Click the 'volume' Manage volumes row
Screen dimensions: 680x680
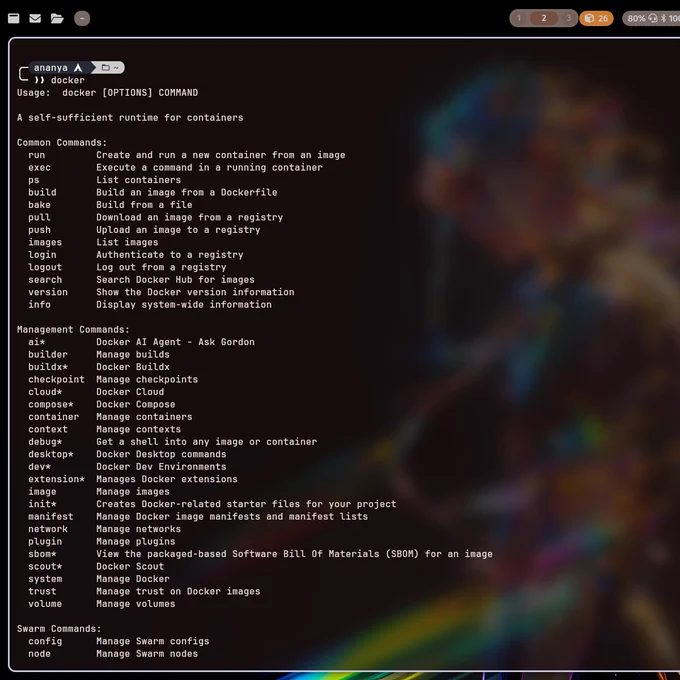tap(102, 604)
